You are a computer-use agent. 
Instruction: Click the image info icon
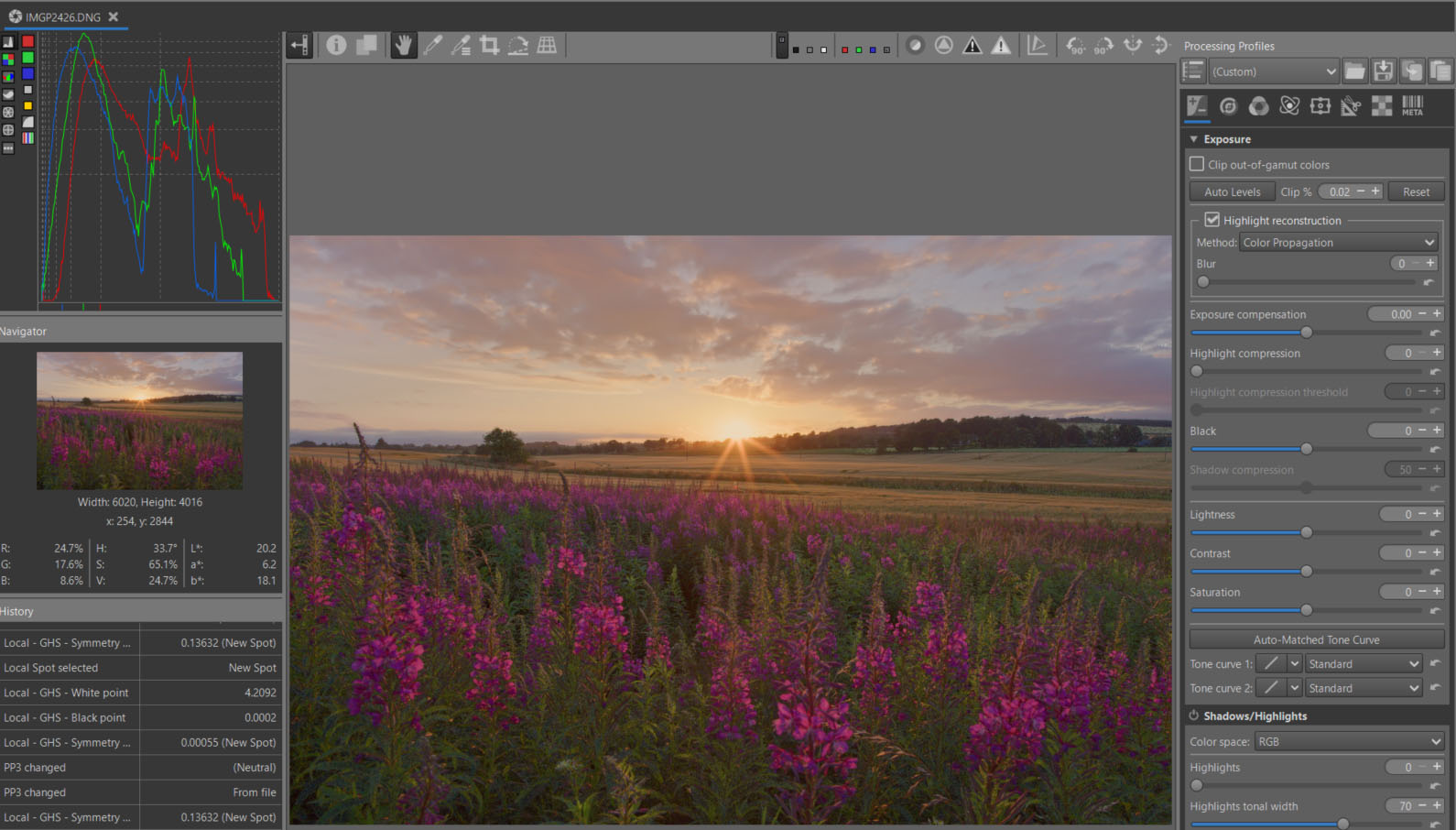tap(336, 45)
